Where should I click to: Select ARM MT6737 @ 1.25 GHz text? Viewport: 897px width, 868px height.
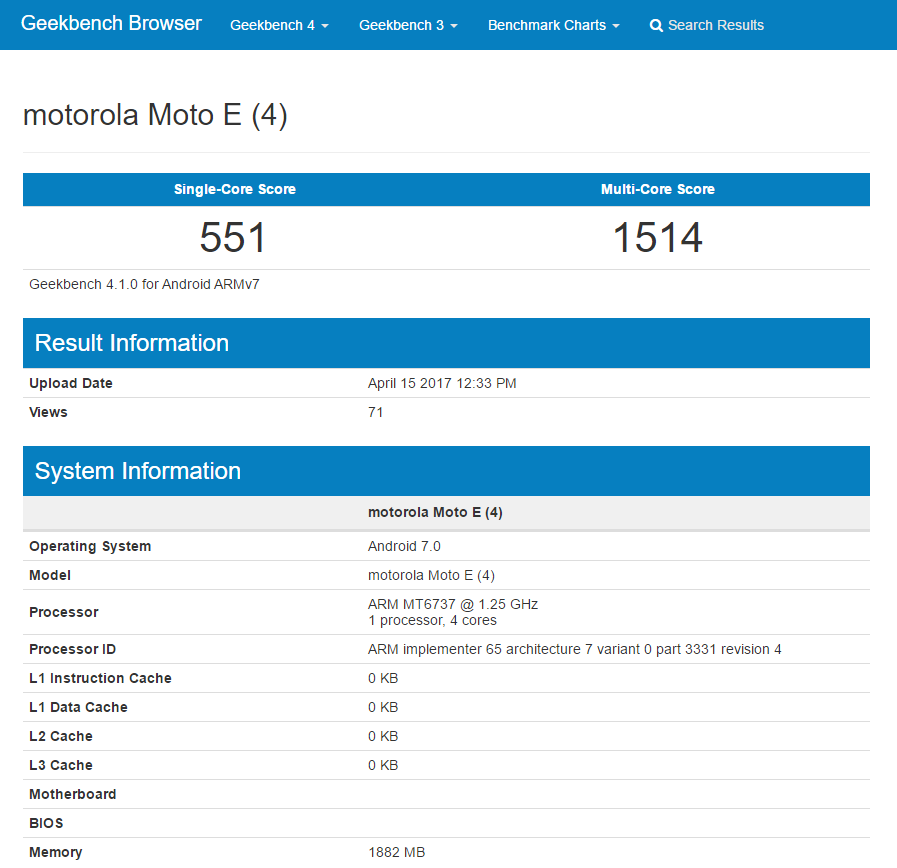453,604
